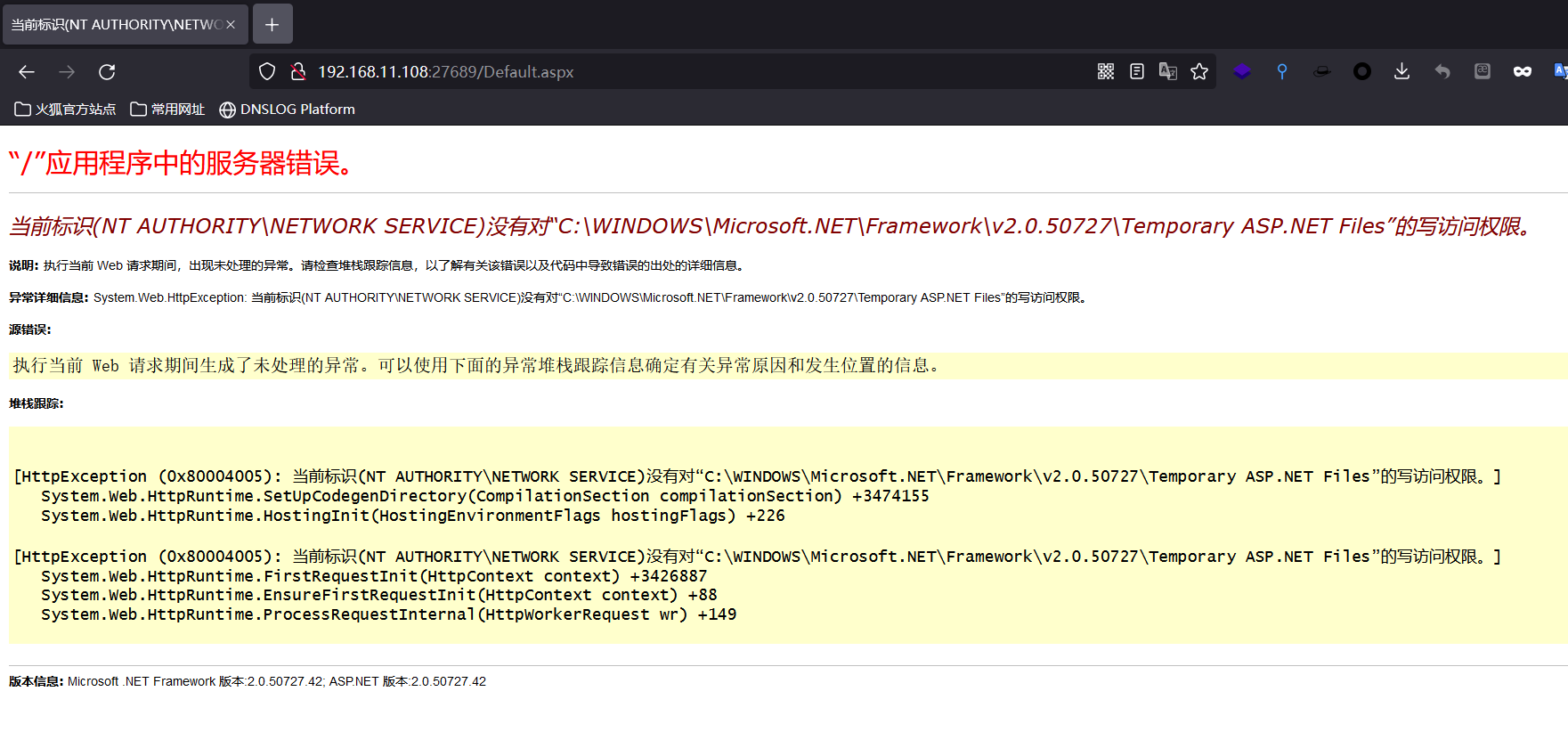Click the first HttpException (0x80004005) line
The width and height of the screenshot is (1568, 732).
758,476
